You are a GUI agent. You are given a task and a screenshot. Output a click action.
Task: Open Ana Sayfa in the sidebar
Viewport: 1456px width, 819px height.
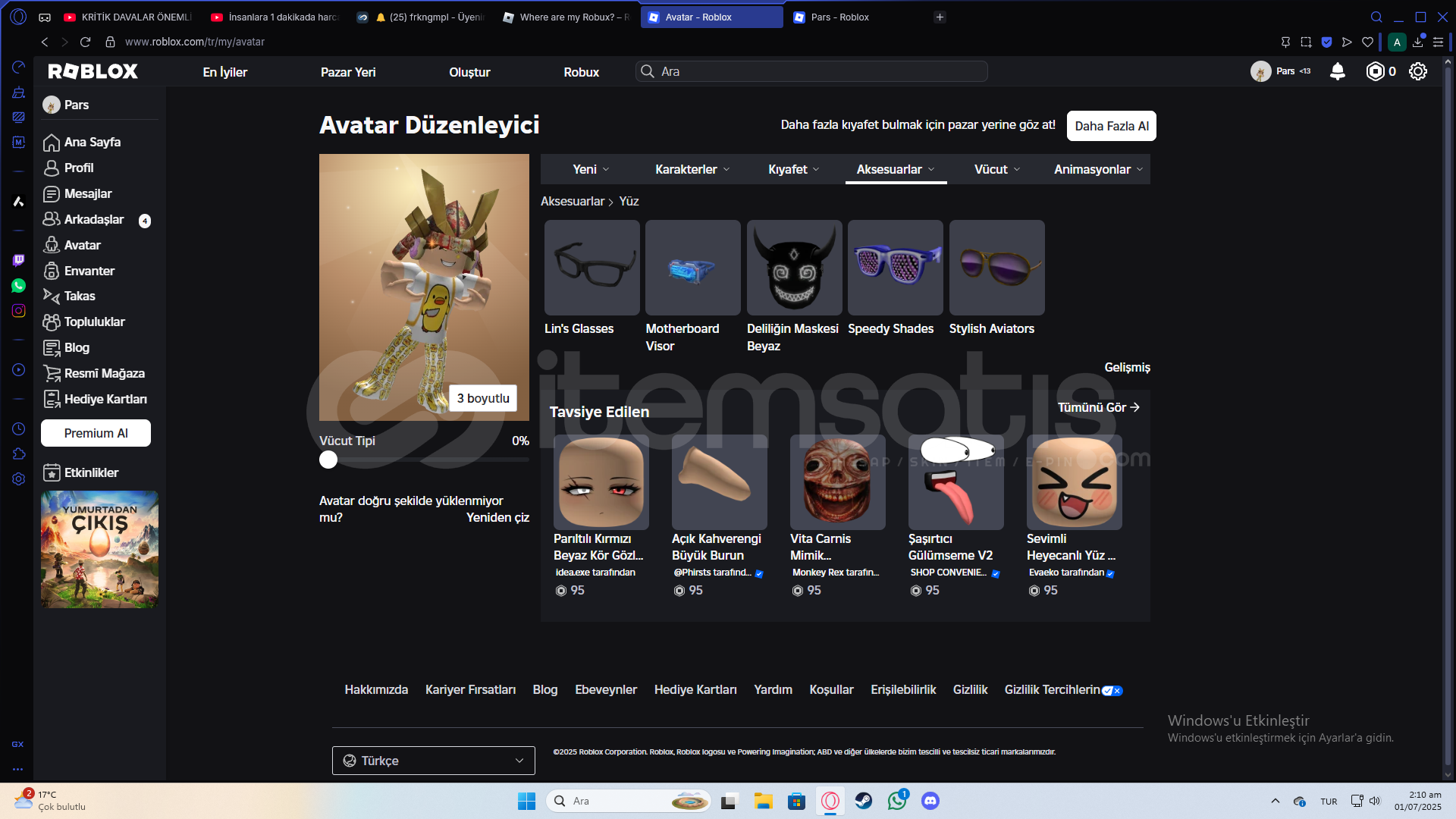pos(92,142)
